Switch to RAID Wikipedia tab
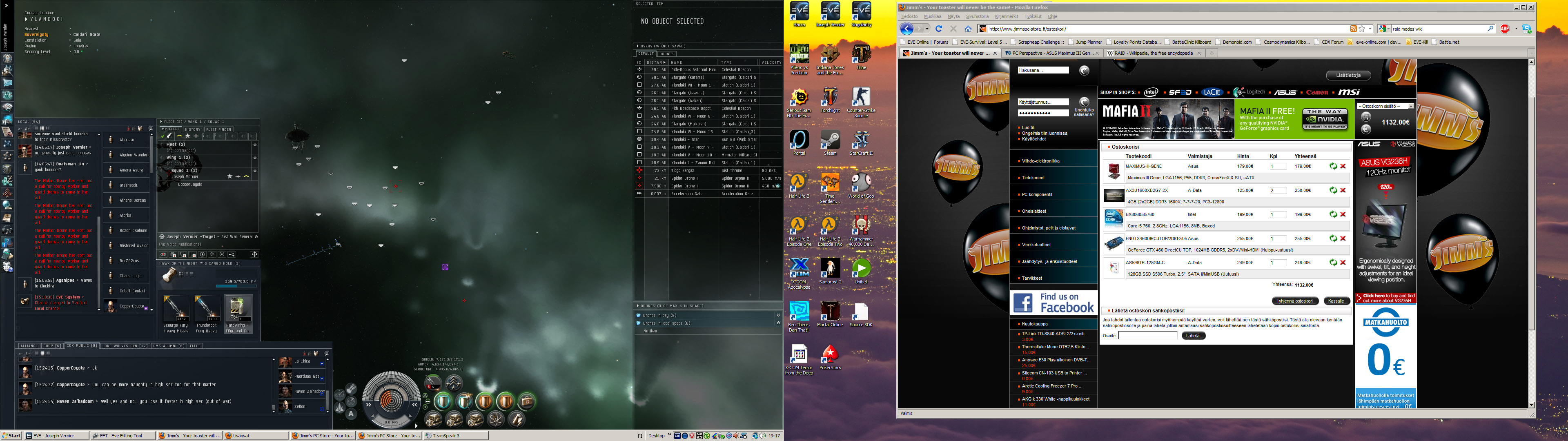The width and height of the screenshot is (1568, 441). point(1153,53)
